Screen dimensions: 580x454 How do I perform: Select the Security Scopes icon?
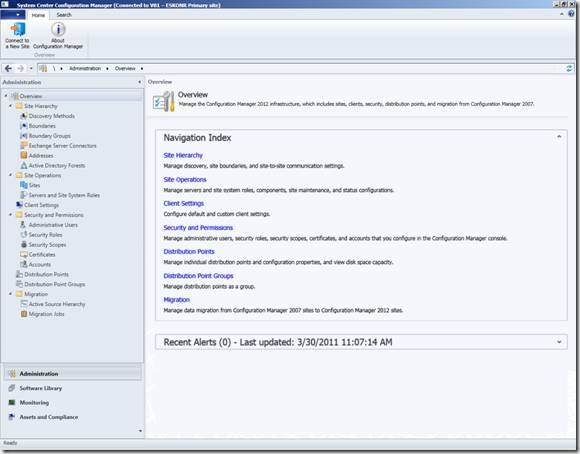(24, 245)
